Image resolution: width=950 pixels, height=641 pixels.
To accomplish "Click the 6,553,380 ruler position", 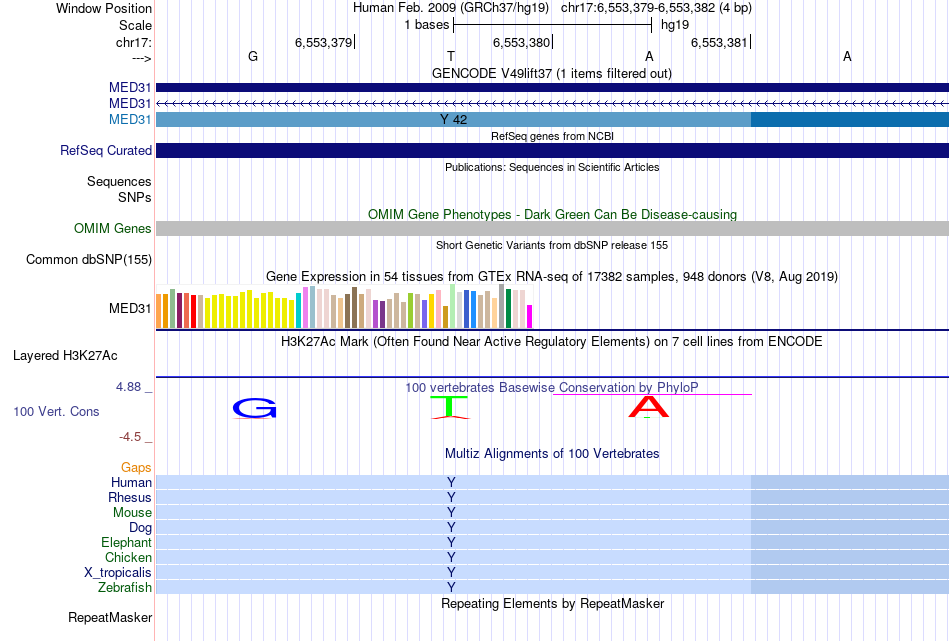I will click(x=521, y=42).
